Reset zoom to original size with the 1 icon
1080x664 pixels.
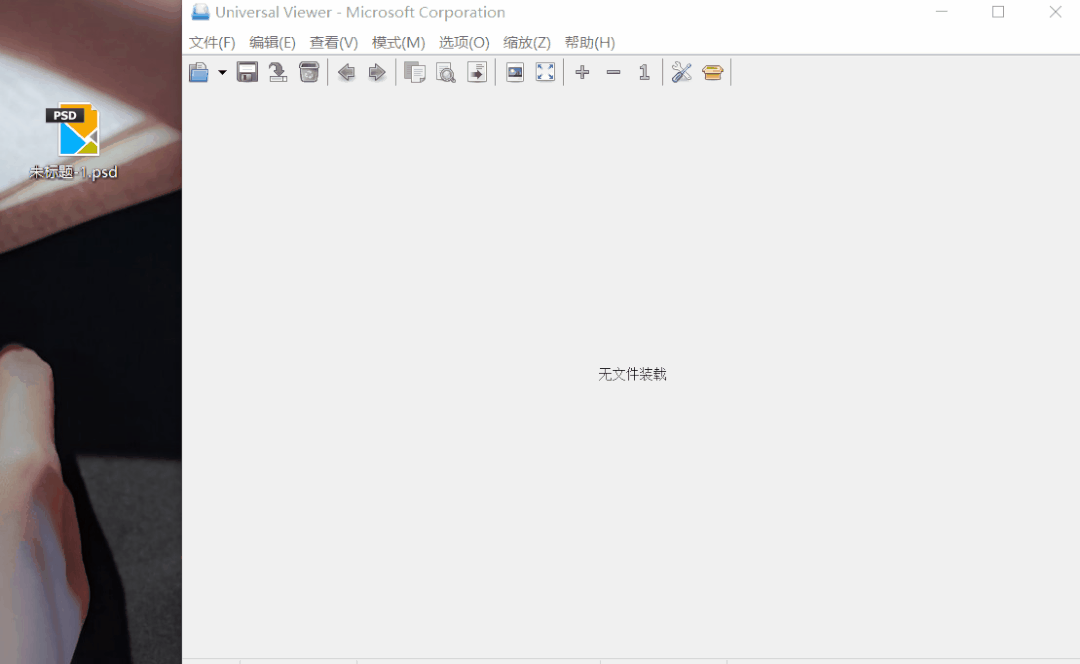coord(644,72)
